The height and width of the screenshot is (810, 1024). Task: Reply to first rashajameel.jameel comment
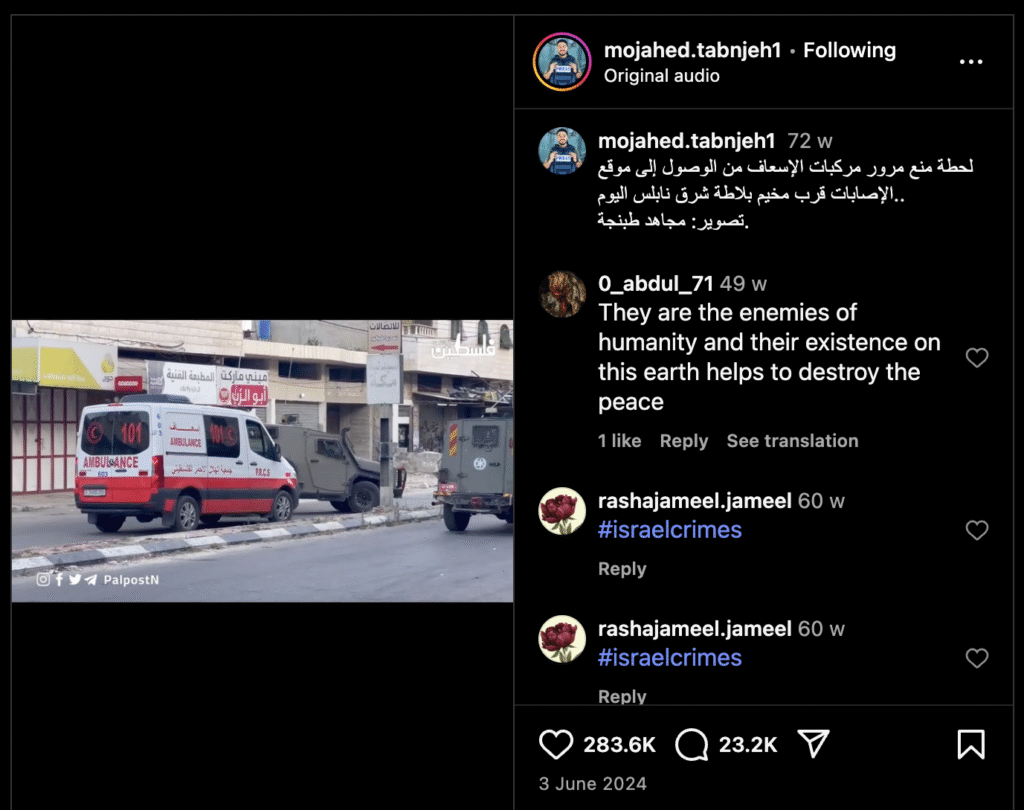[x=622, y=569]
